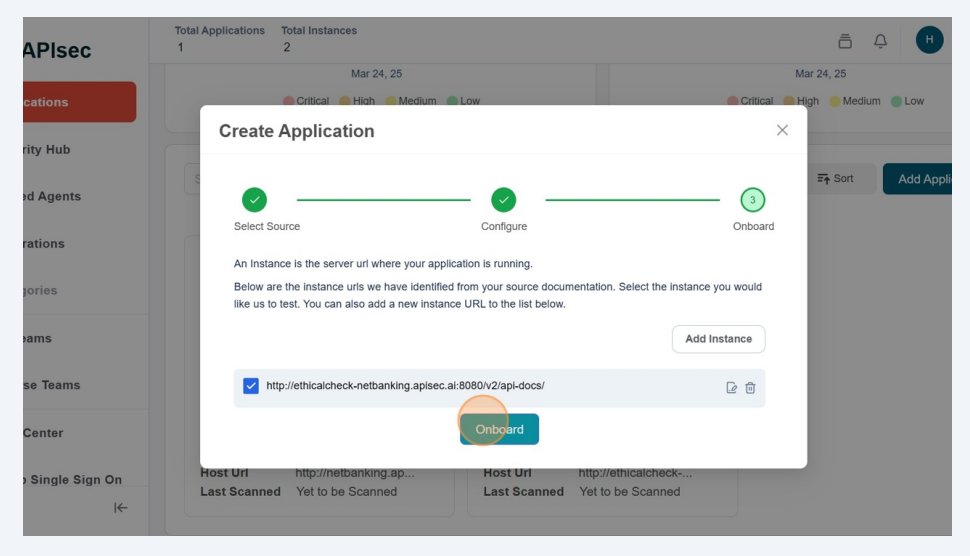Click the stacked layers icon in header

point(845,41)
